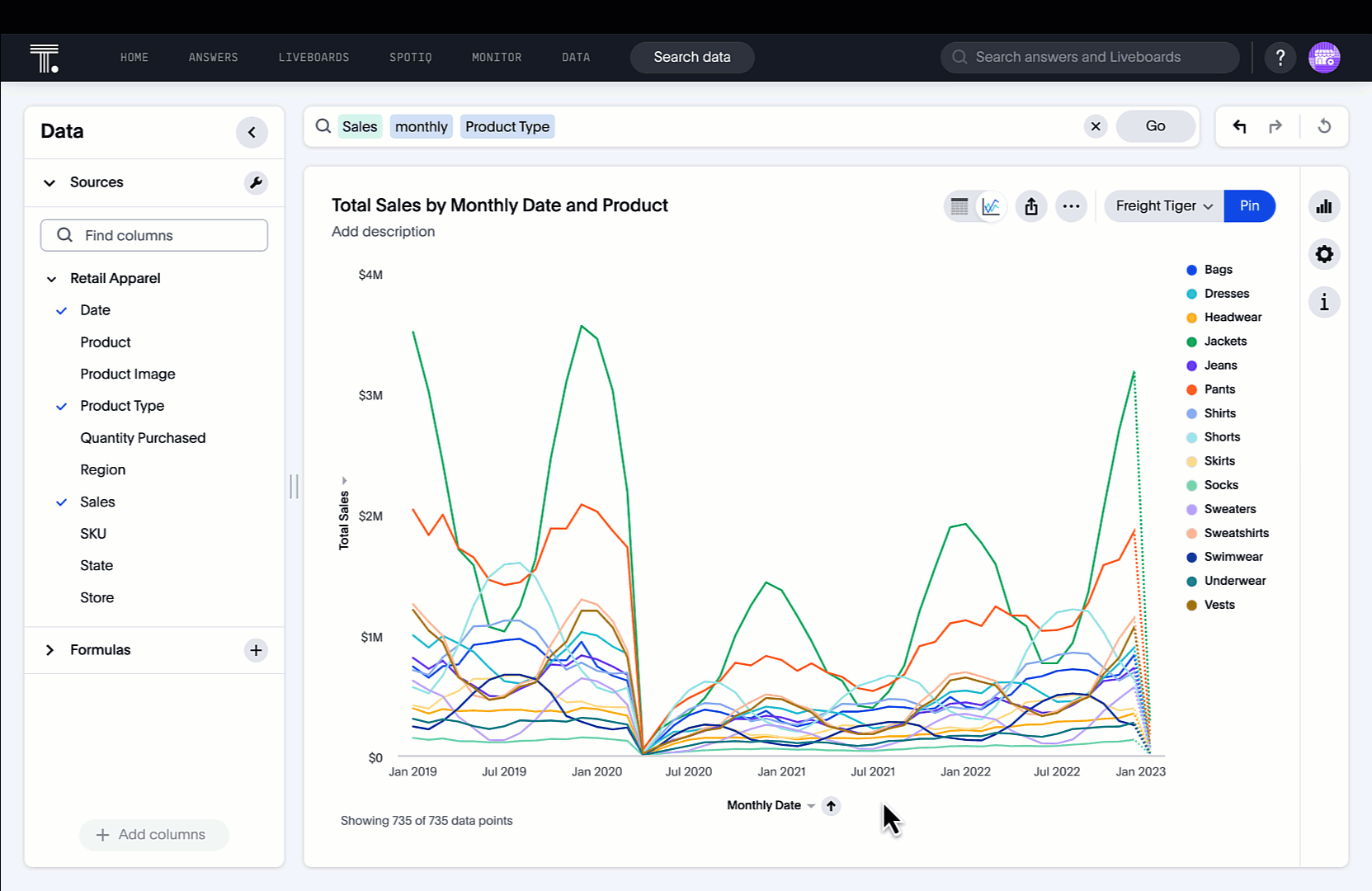Image resolution: width=1372 pixels, height=891 pixels.
Task: Click the panel resize handle
Action: [x=294, y=487]
